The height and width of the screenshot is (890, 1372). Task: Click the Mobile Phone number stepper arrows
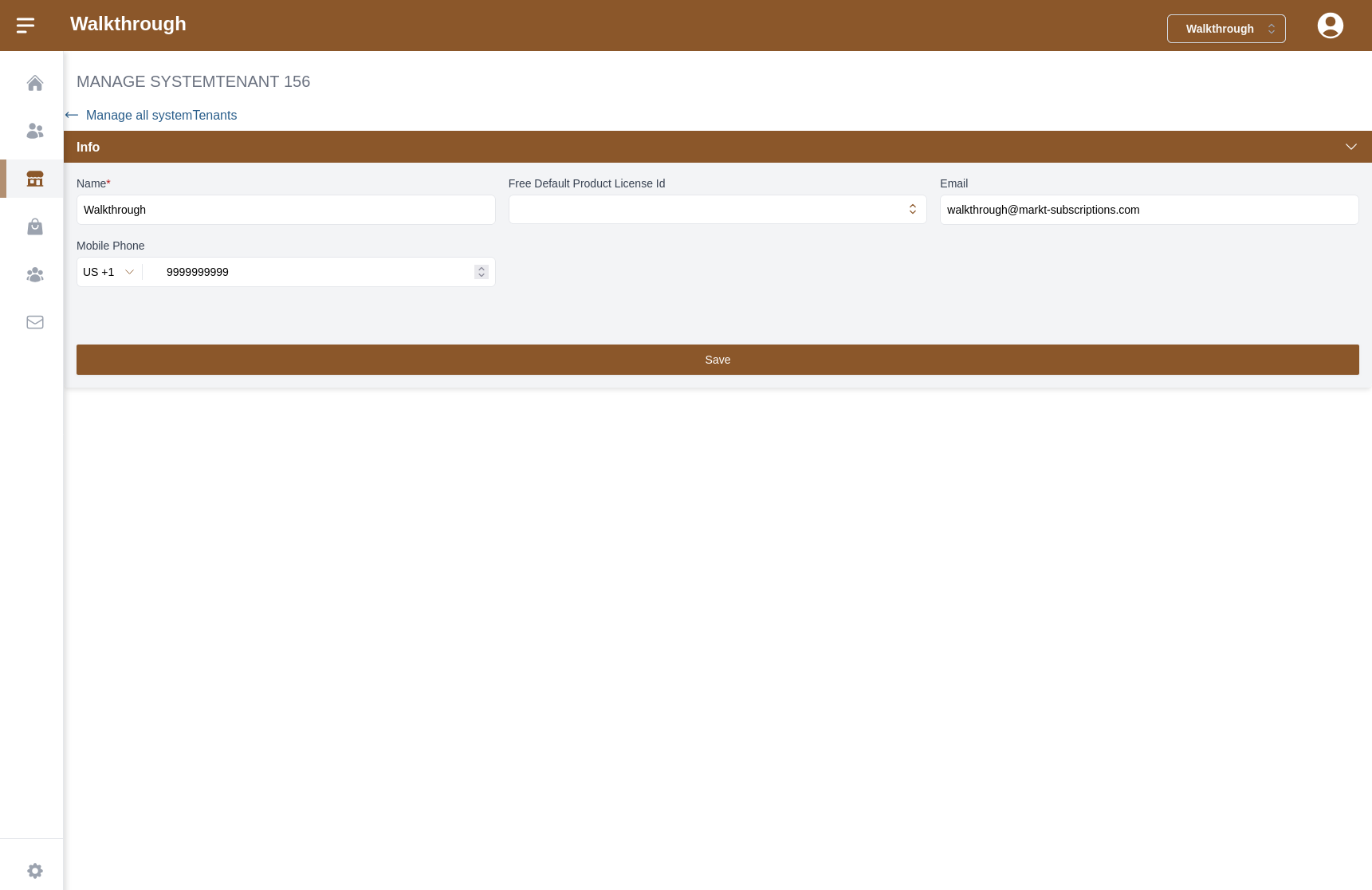click(x=481, y=272)
